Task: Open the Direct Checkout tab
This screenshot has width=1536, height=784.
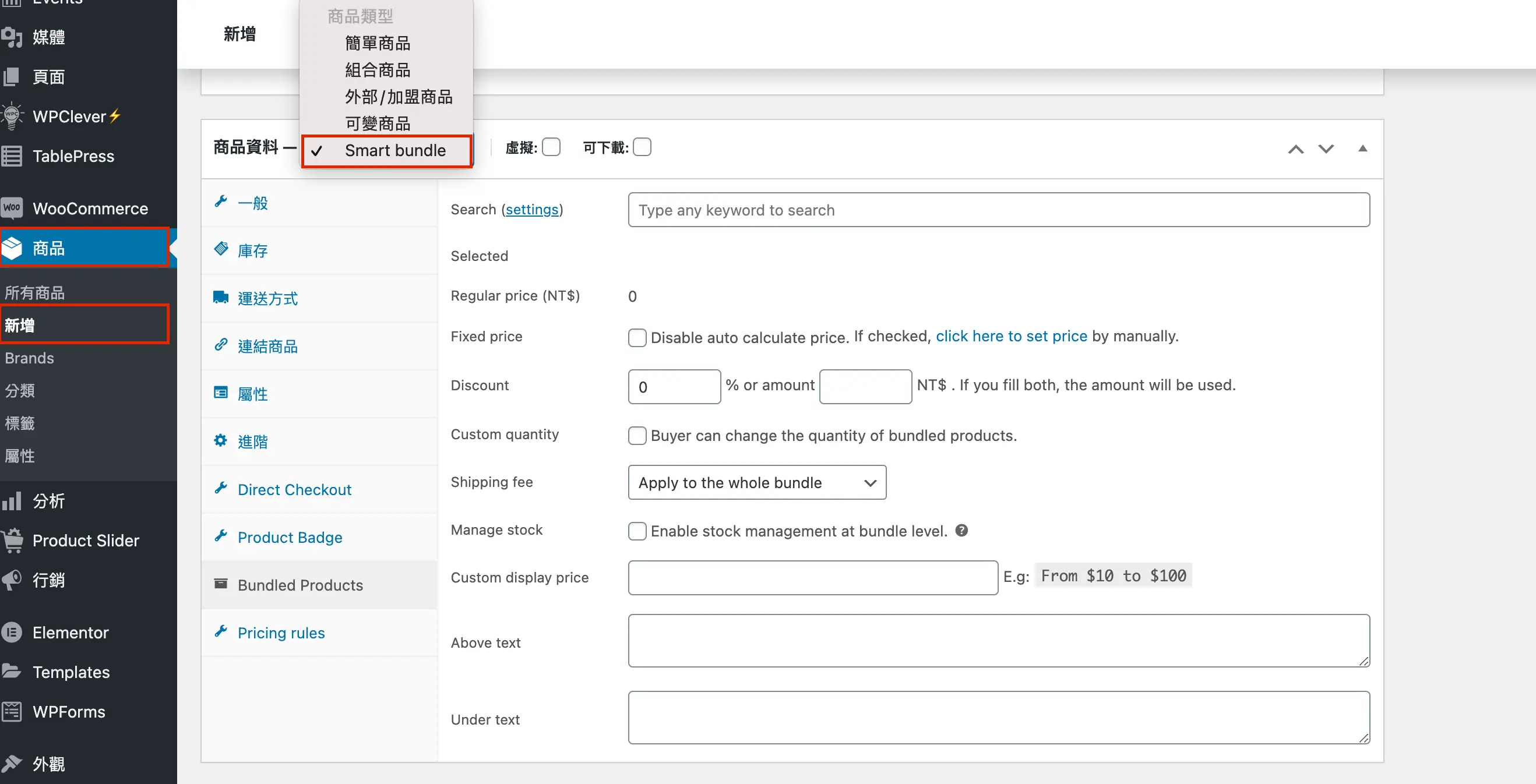Action: click(x=319, y=489)
